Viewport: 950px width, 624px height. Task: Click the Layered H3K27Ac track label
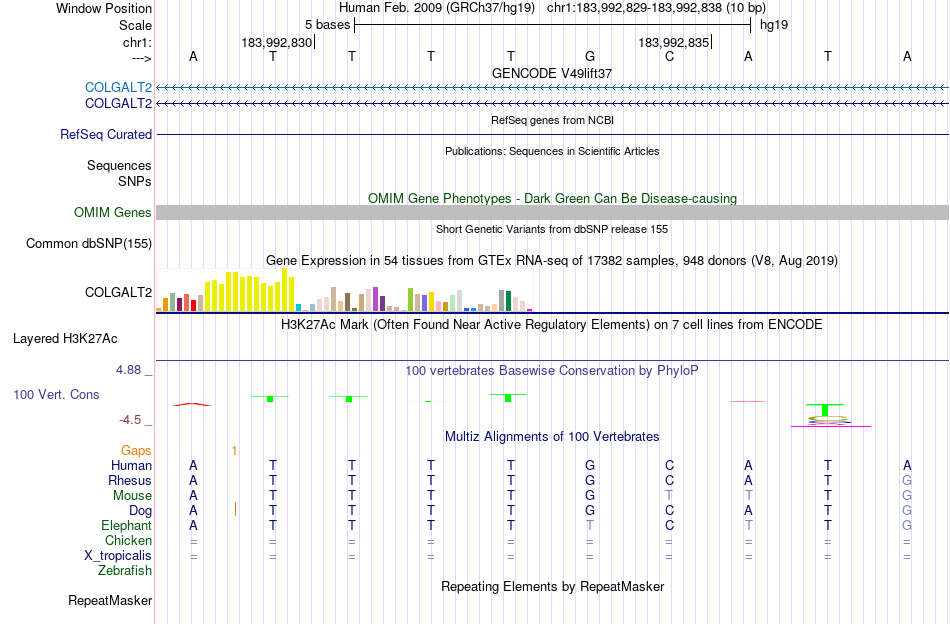[65, 339]
